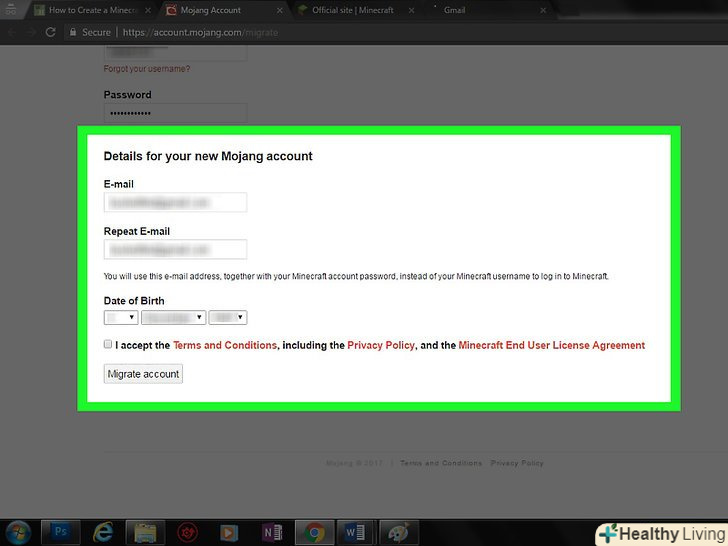Viewport: 728px width, 546px height.
Task: Open the Paint palette taskbar icon
Action: click(399, 532)
